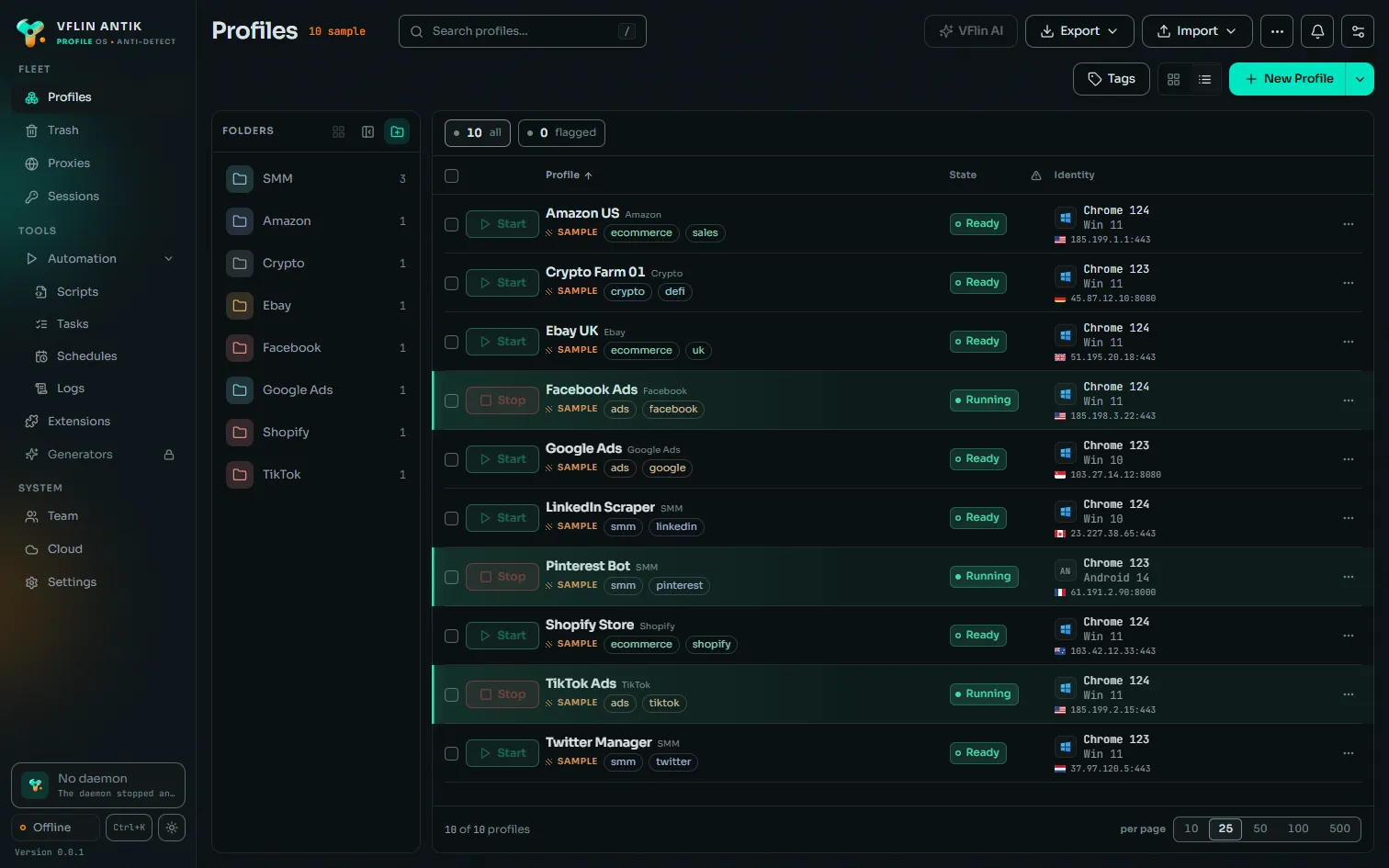Open the Extensions page
The height and width of the screenshot is (868, 1389).
pos(97,422)
